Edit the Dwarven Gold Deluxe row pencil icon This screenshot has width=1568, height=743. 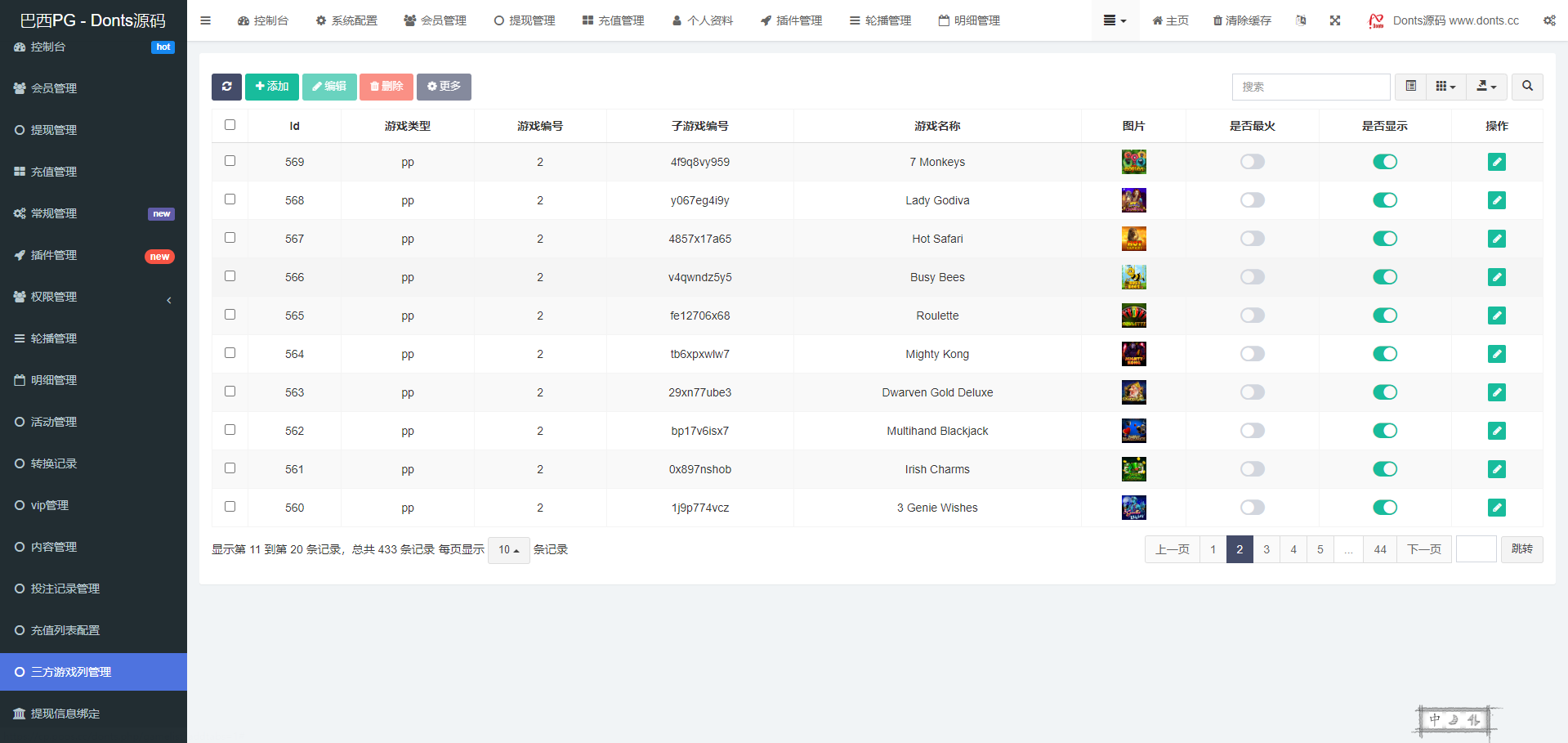pyautogui.click(x=1497, y=392)
